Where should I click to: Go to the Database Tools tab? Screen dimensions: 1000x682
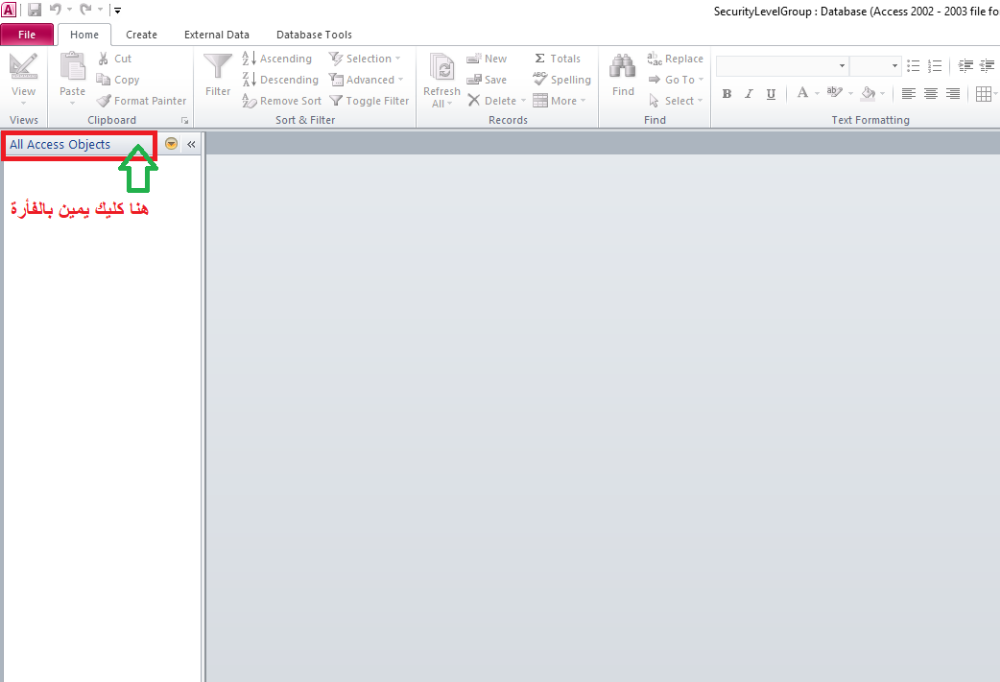314,34
